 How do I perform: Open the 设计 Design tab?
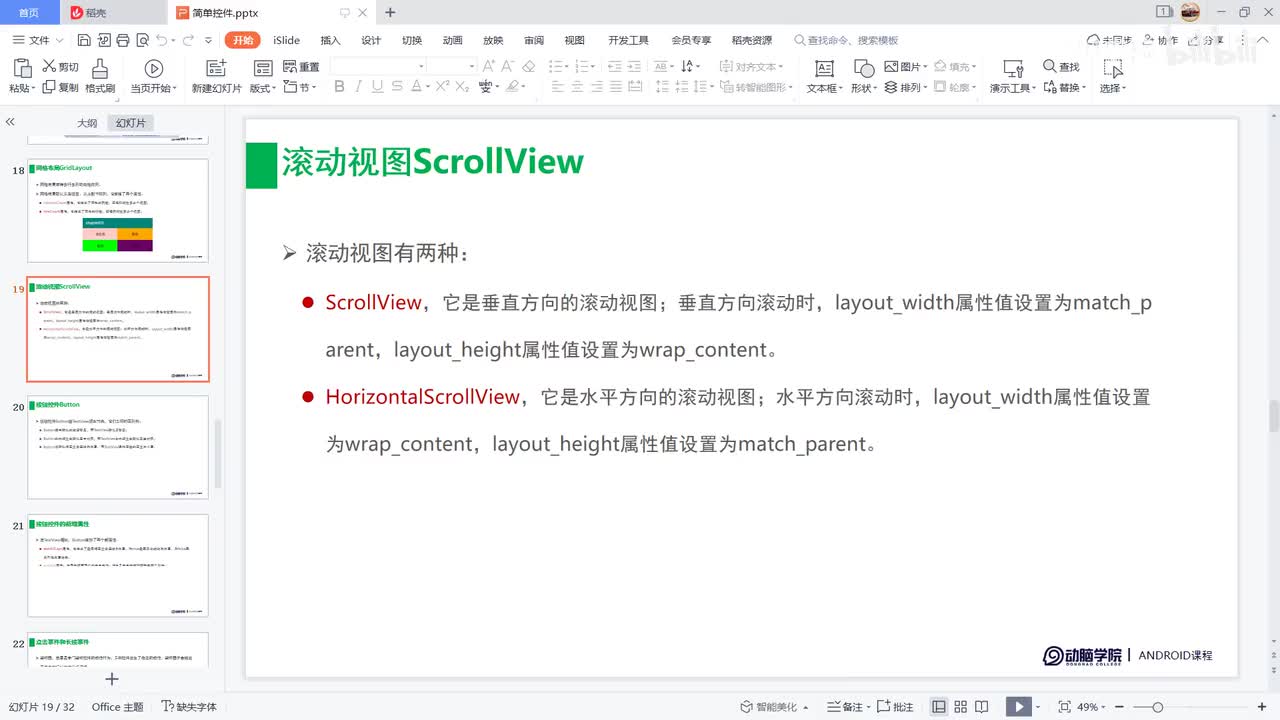point(371,40)
